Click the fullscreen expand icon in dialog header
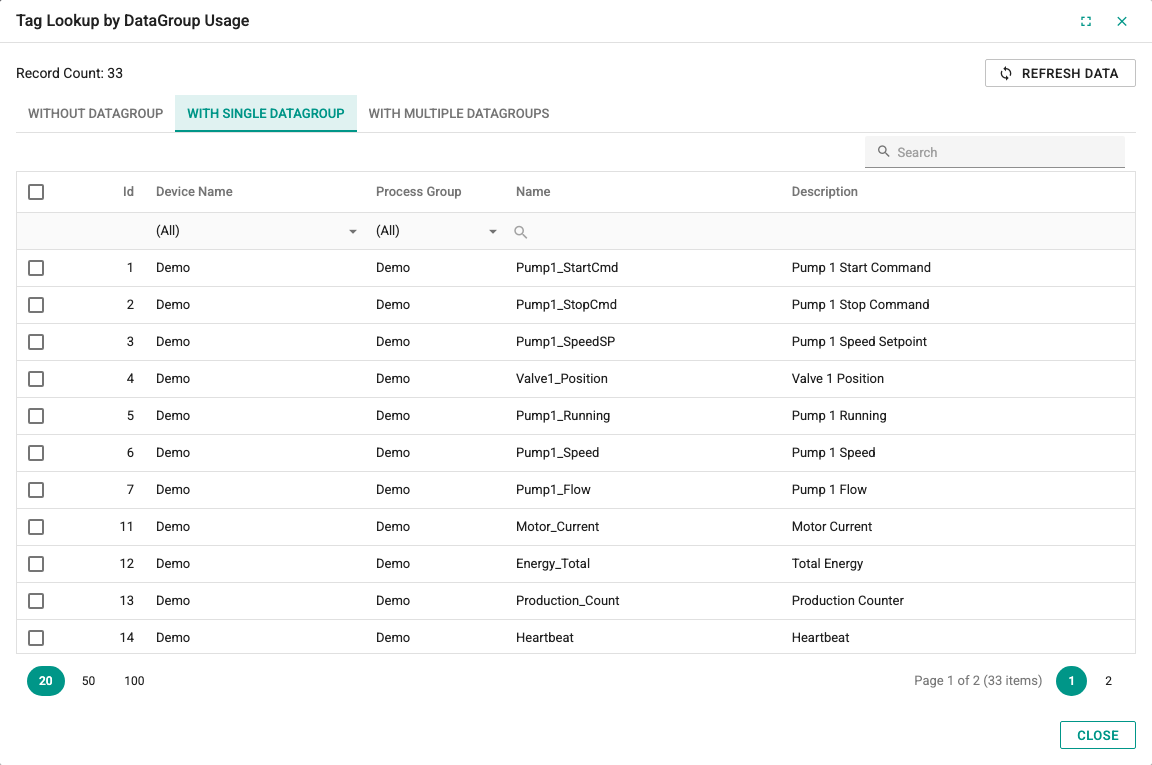 pos(1086,21)
